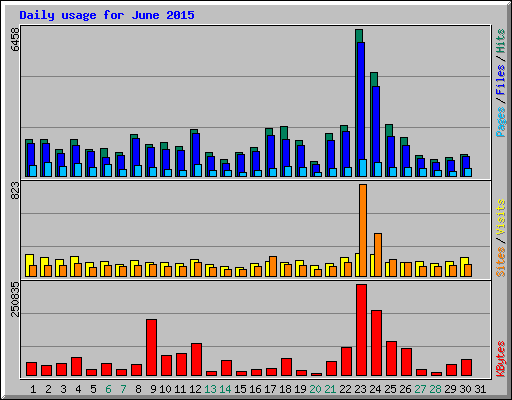
Task: Click day 30 on the x-axis
Action: point(465,389)
